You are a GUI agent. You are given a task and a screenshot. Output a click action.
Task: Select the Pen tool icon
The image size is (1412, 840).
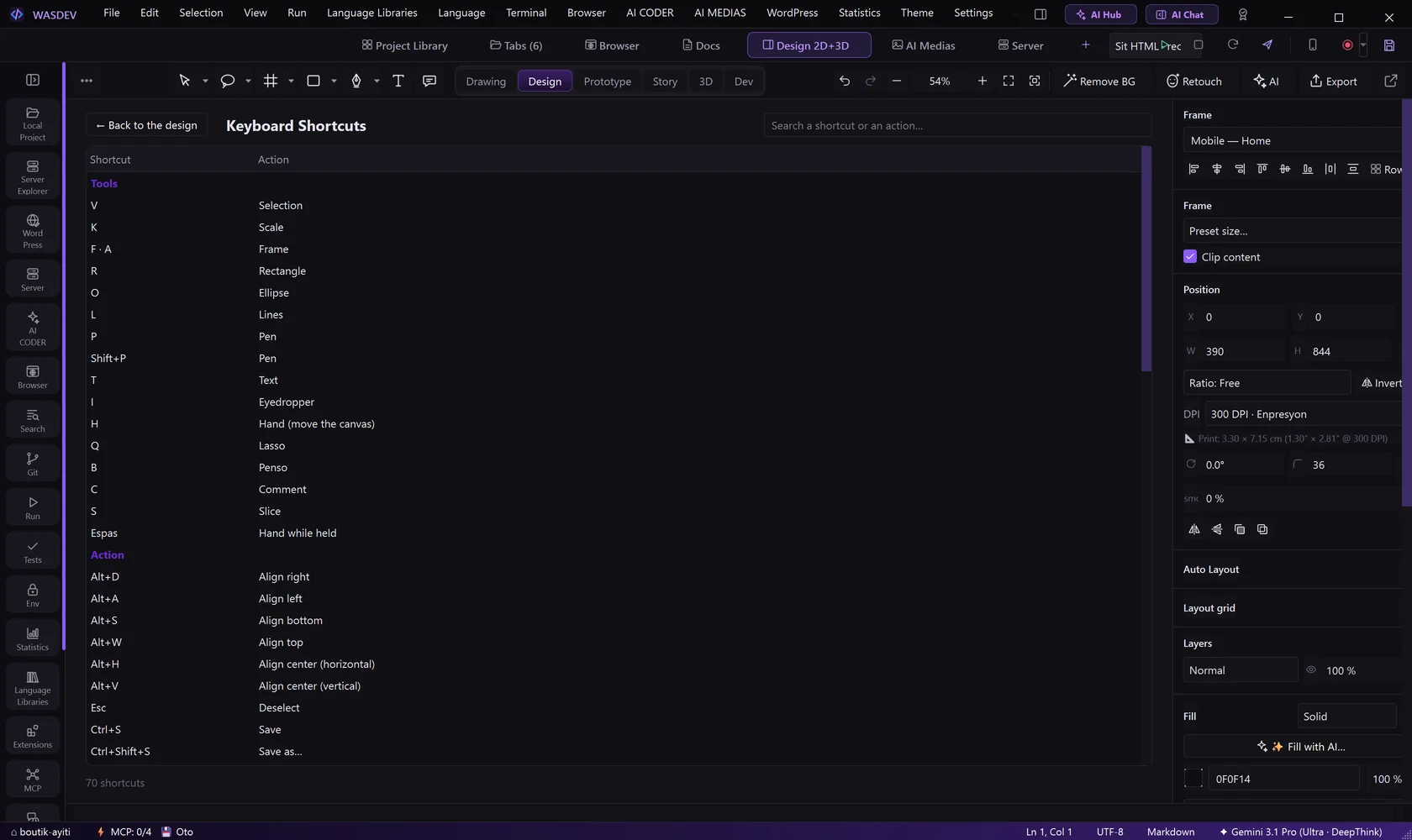[x=356, y=81]
